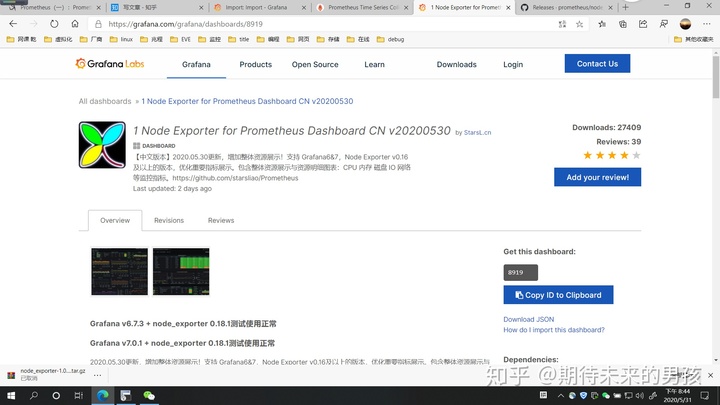
Task: Open the Learn navigation menu
Action: (x=375, y=64)
